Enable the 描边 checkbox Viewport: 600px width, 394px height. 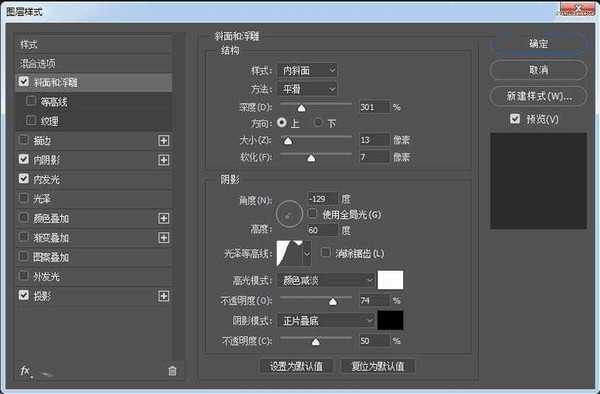[x=24, y=140]
